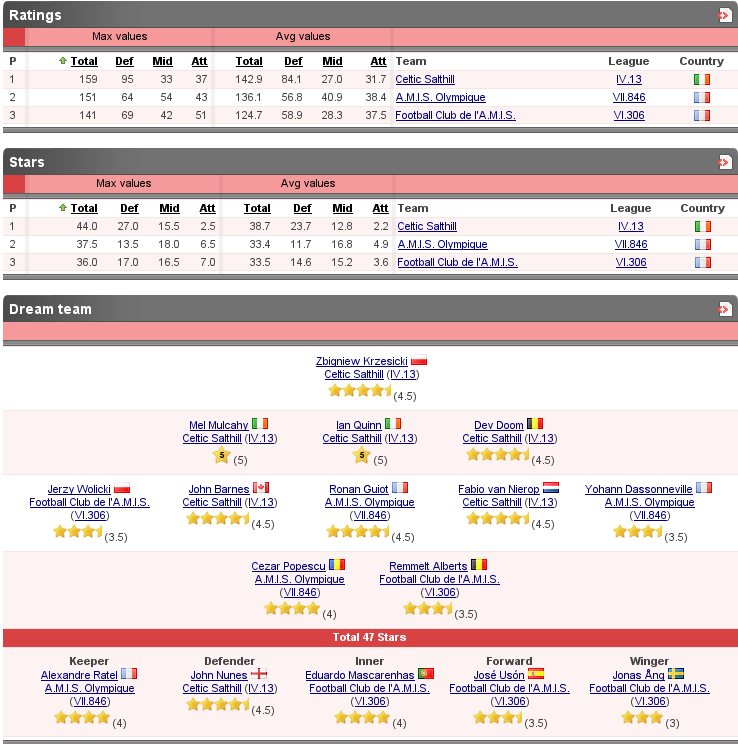Click the Ireland flag beside Mel Mulcahy
Screen dimensions: 738x744
click(x=260, y=423)
